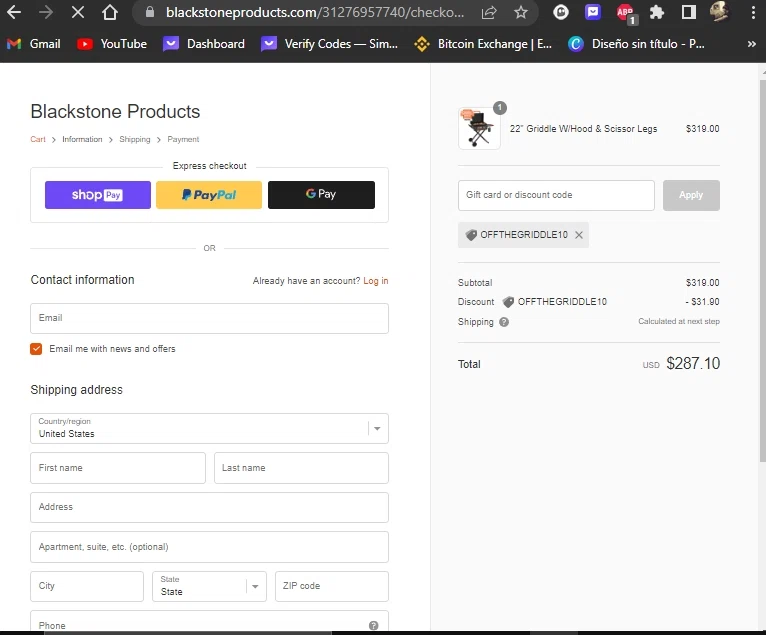
Task: Click the browser home button
Action: pos(110,13)
